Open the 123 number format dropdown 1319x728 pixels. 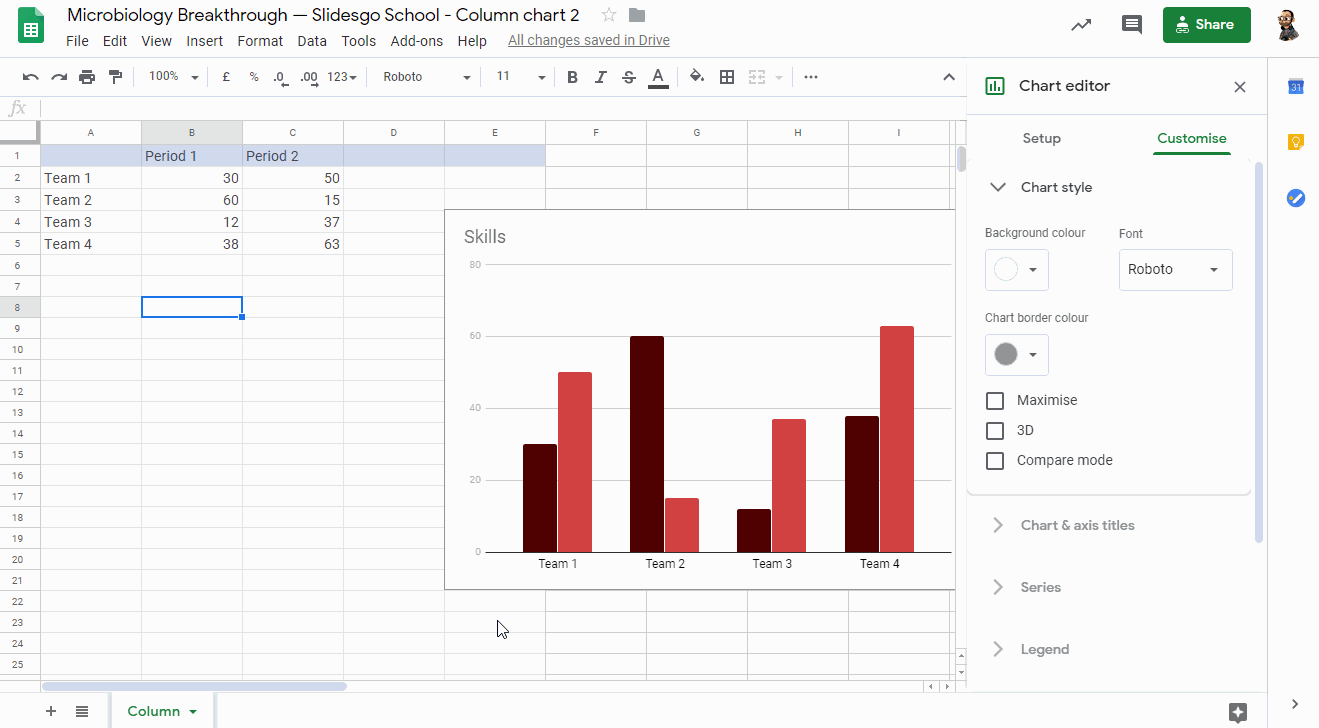coord(343,77)
